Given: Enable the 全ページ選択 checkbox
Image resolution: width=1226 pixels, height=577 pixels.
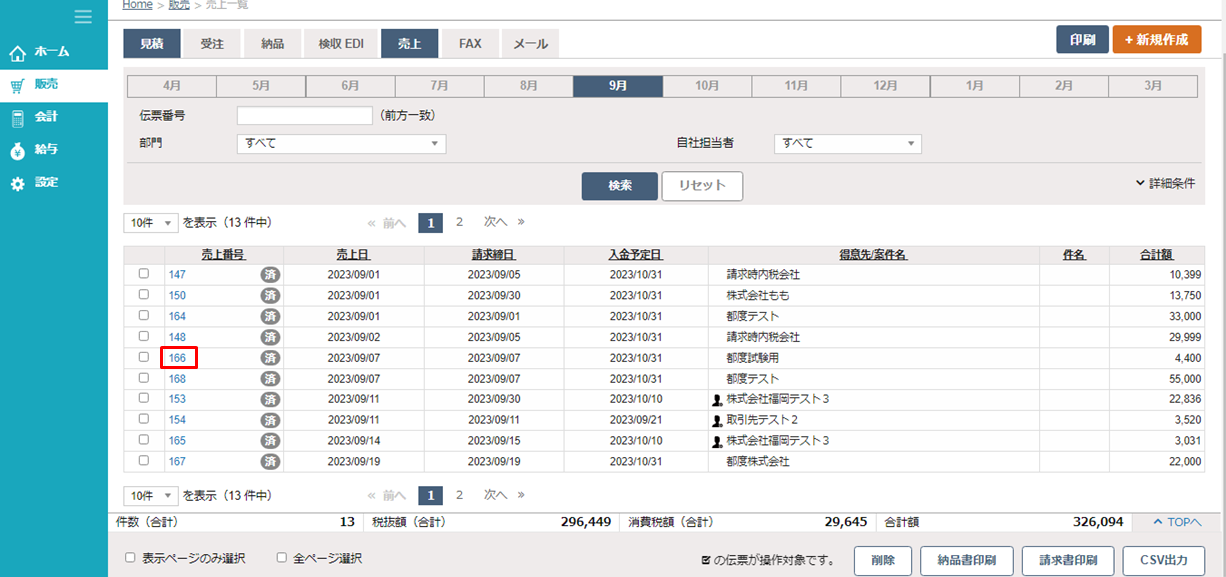Looking at the screenshot, I should [x=282, y=558].
